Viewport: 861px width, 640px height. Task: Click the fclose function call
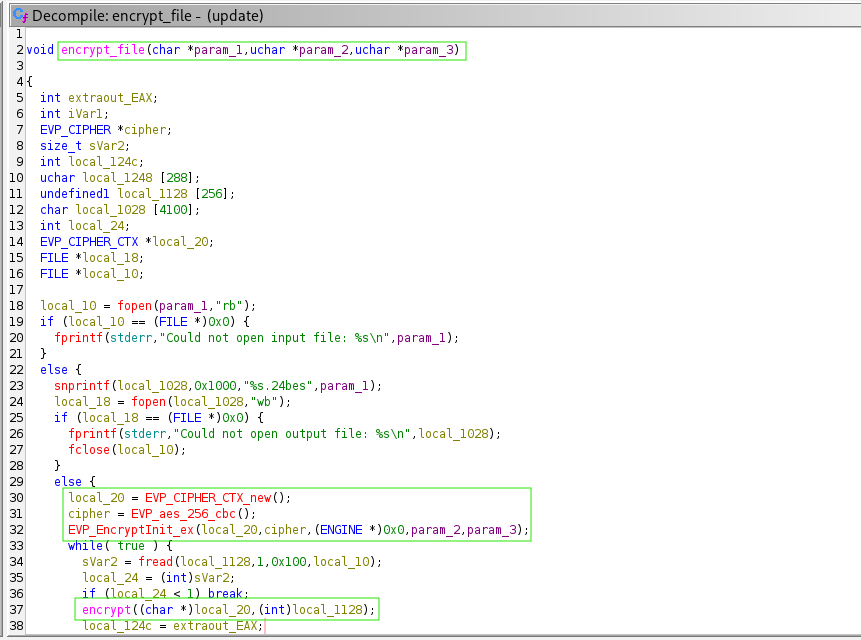(x=89, y=450)
